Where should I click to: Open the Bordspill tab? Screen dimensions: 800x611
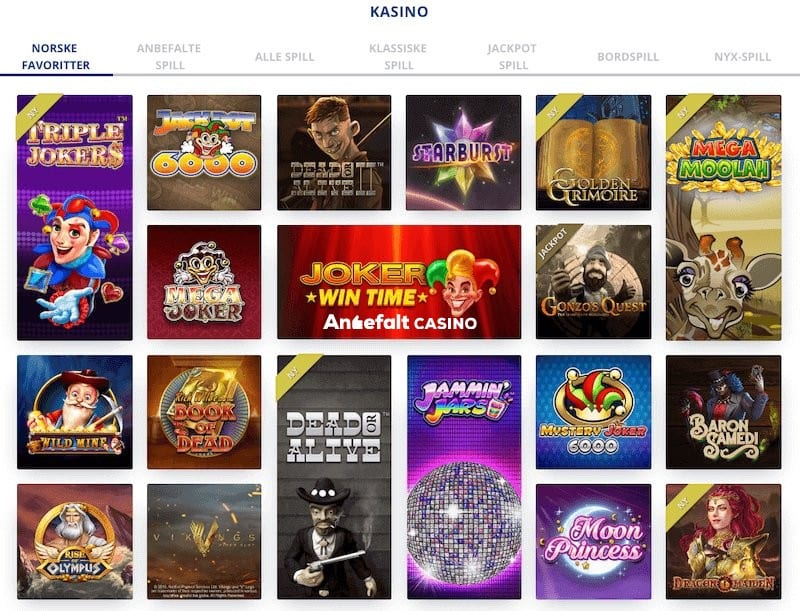click(628, 57)
